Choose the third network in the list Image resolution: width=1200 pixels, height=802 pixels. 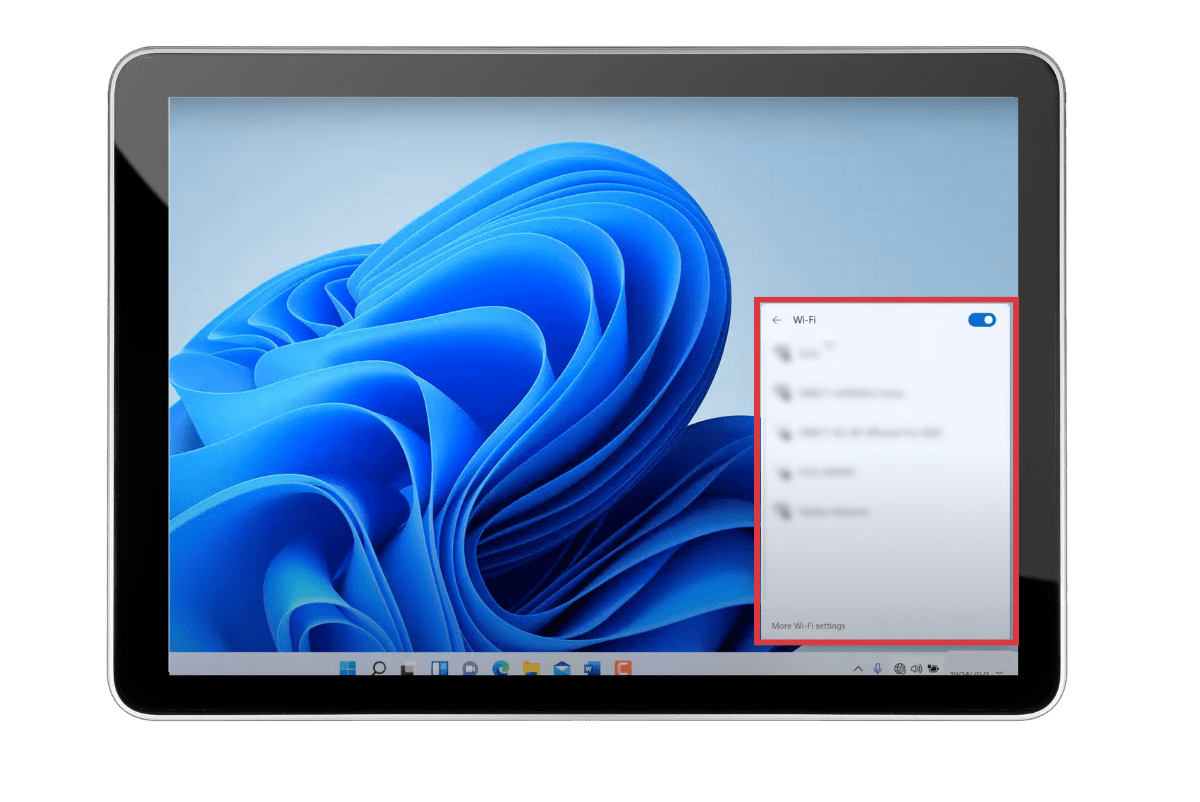pyautogui.click(x=860, y=433)
